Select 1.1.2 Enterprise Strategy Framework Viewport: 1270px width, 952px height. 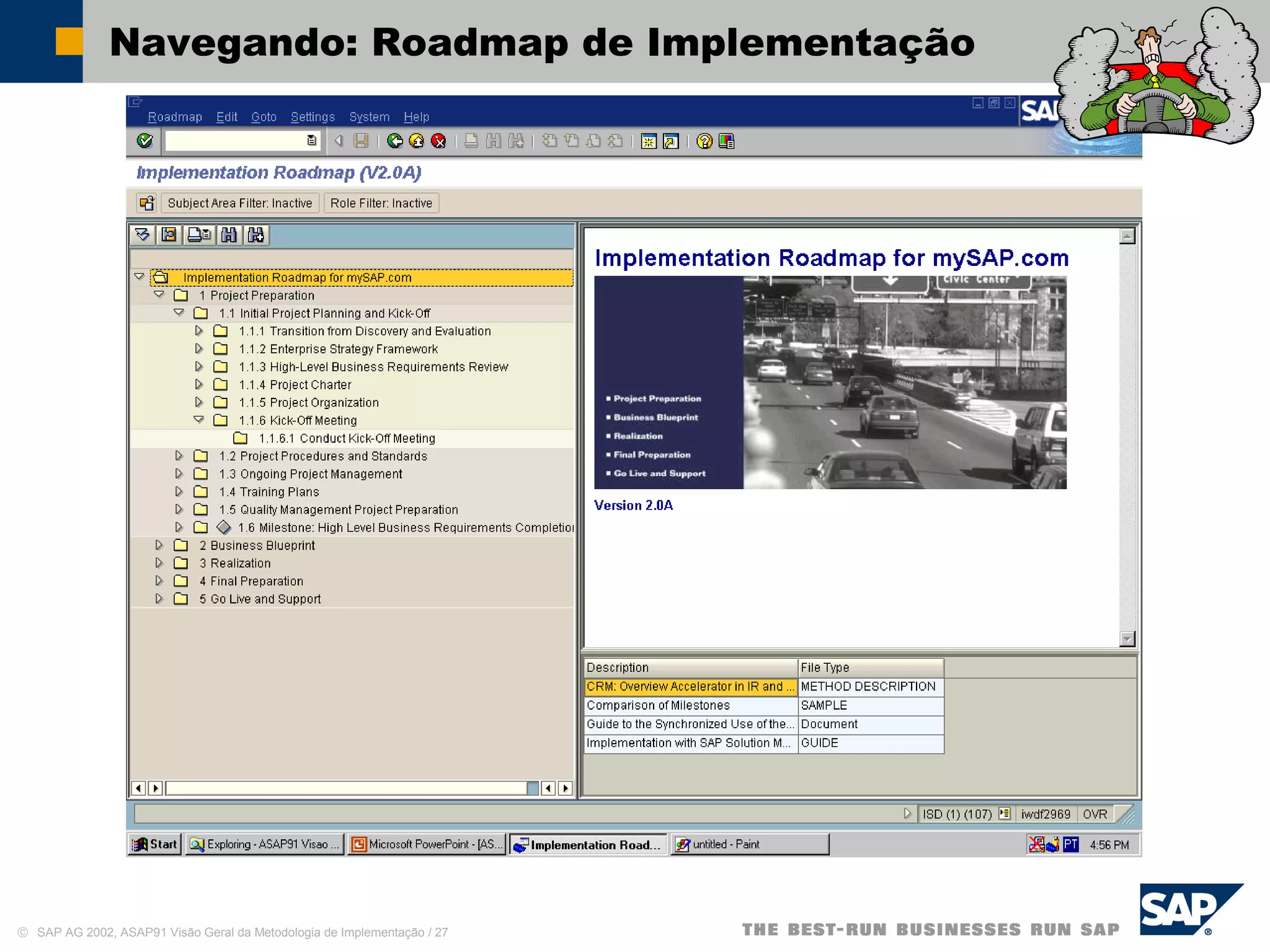point(339,350)
